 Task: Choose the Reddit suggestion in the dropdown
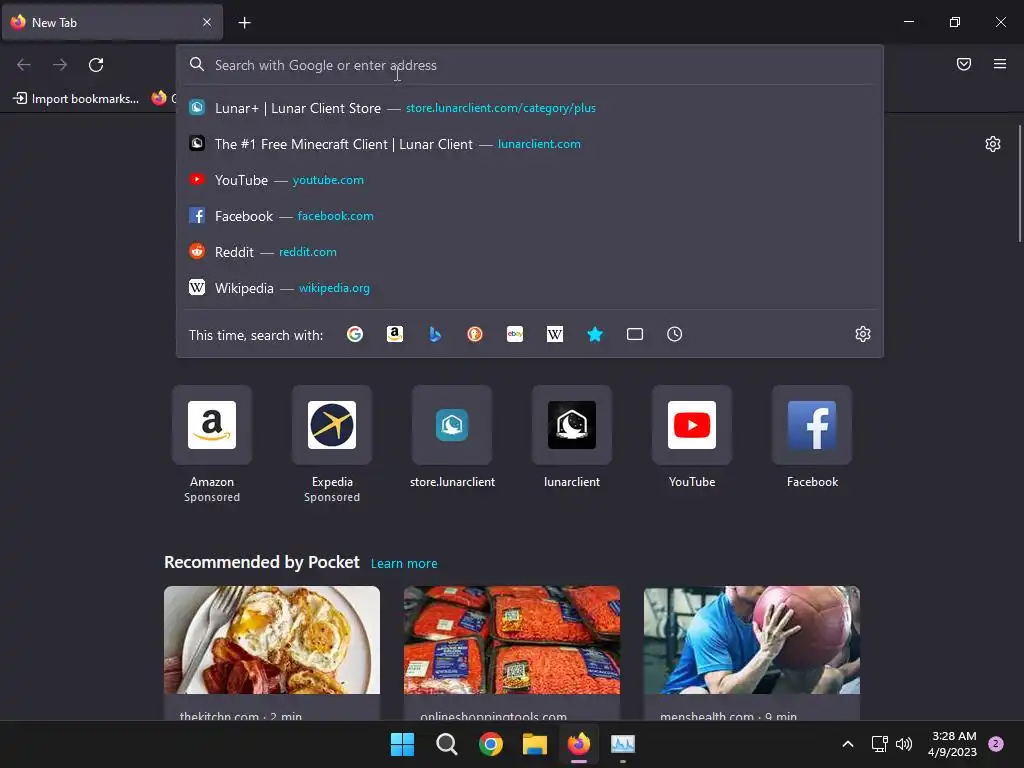pos(530,251)
